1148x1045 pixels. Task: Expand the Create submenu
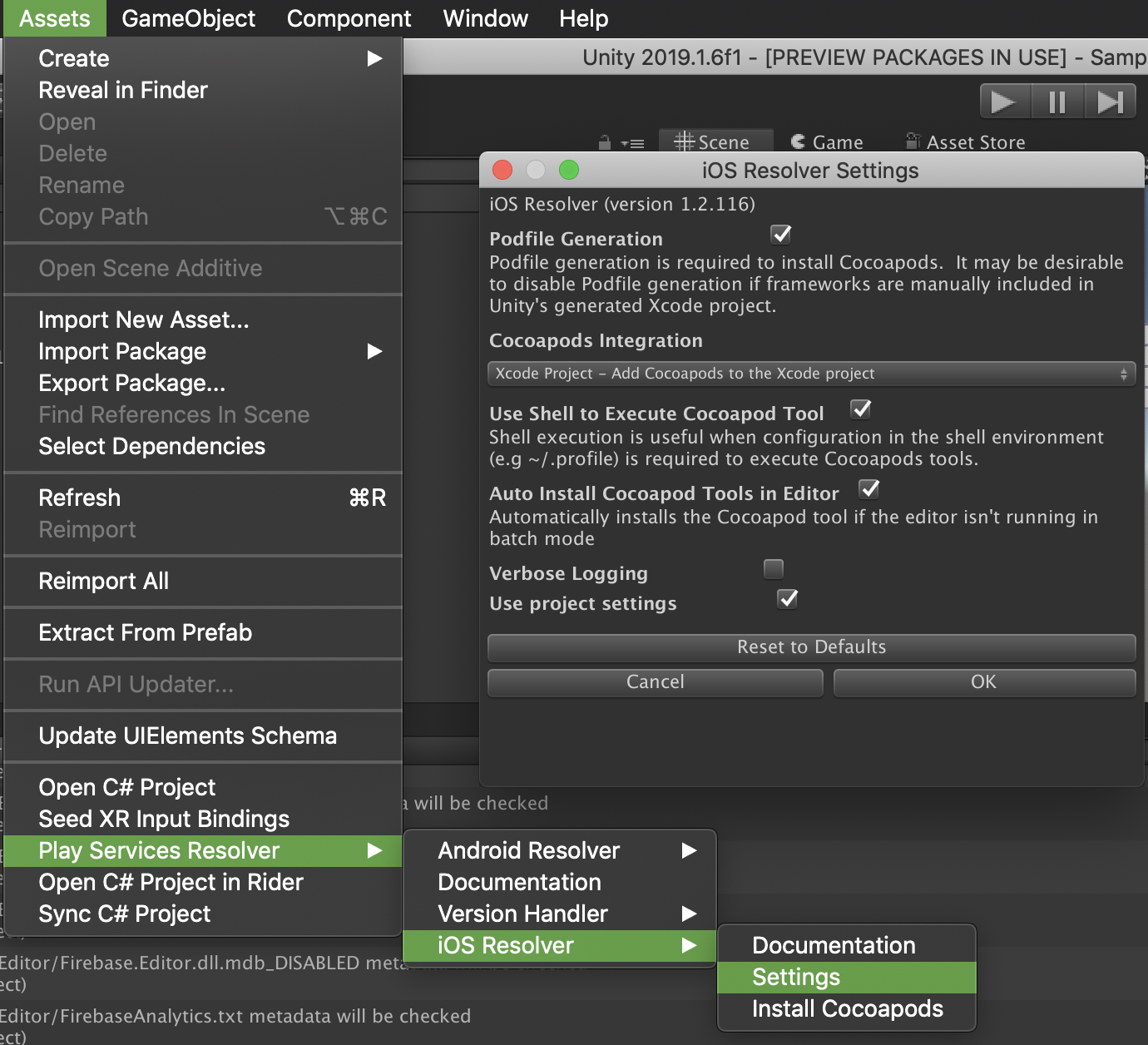point(203,58)
